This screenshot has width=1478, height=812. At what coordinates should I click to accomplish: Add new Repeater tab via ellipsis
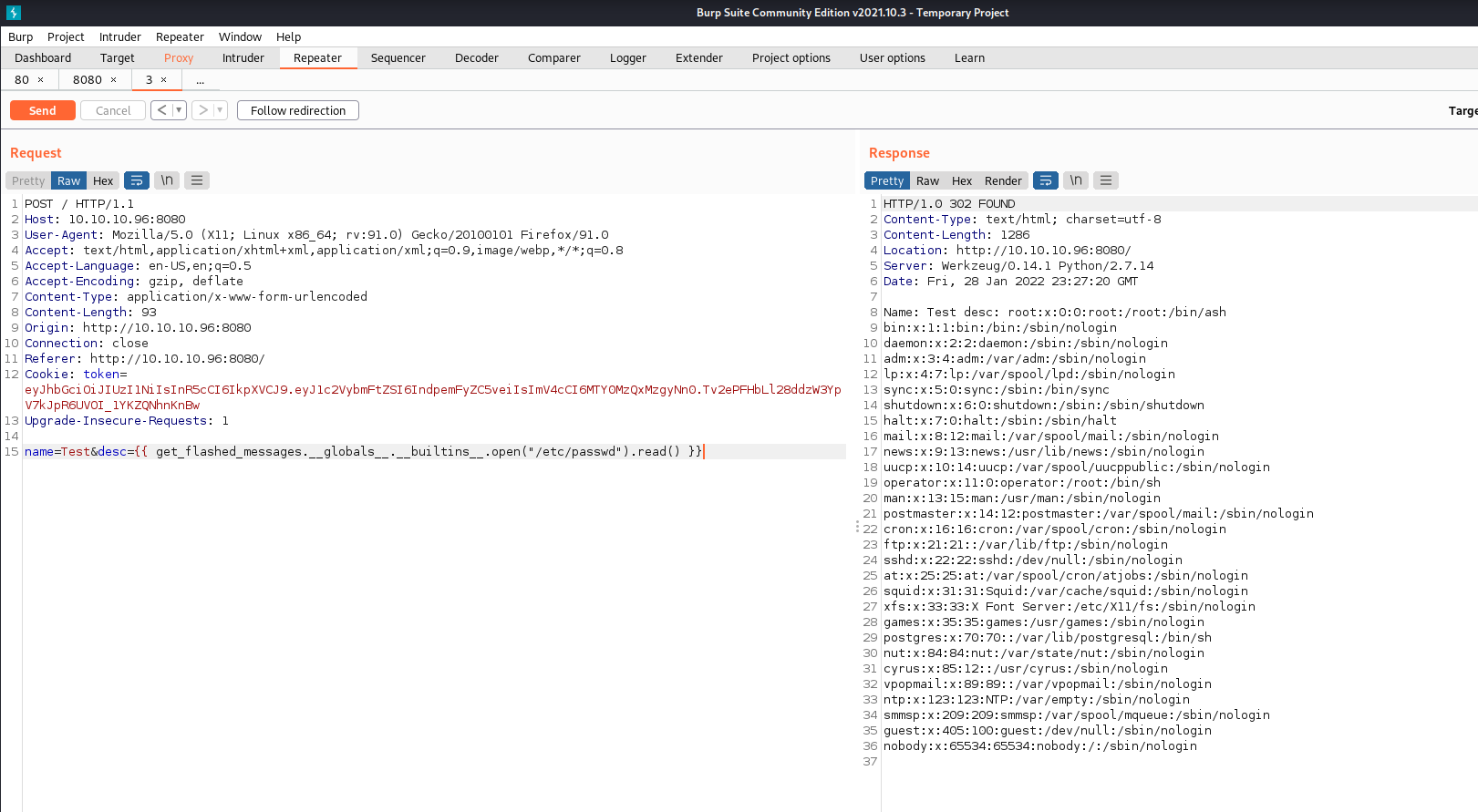coord(200,80)
